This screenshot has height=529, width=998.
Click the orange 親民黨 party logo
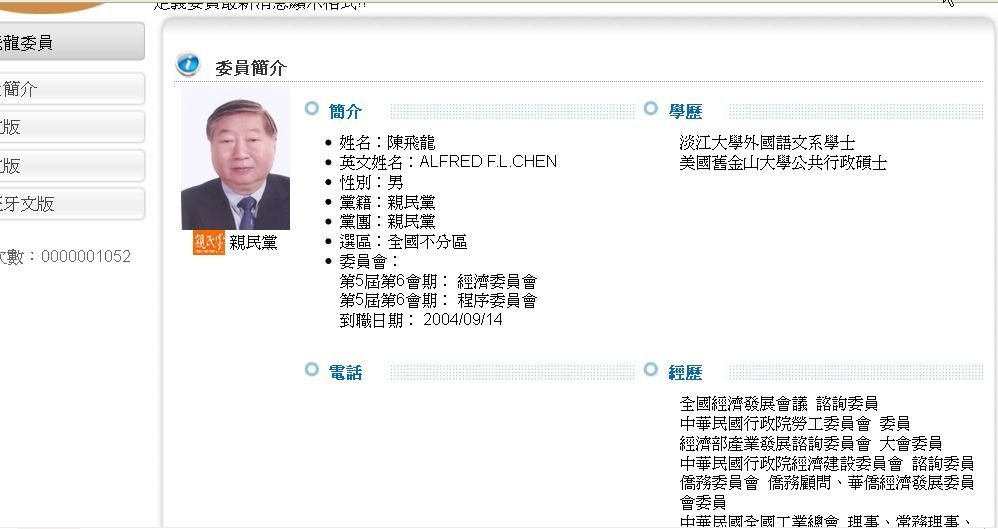click(209, 243)
